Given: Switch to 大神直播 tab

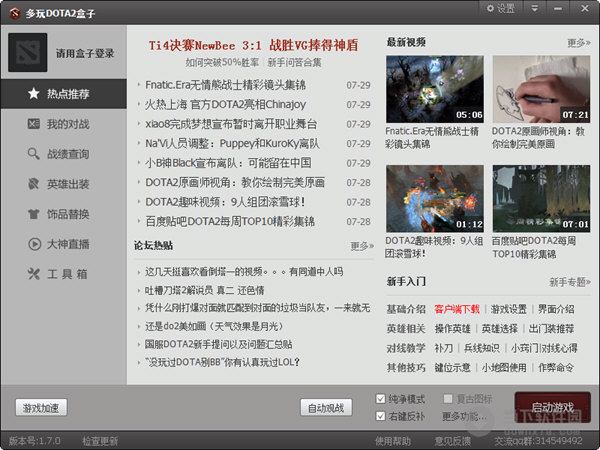Looking at the screenshot, I should click(64, 244).
